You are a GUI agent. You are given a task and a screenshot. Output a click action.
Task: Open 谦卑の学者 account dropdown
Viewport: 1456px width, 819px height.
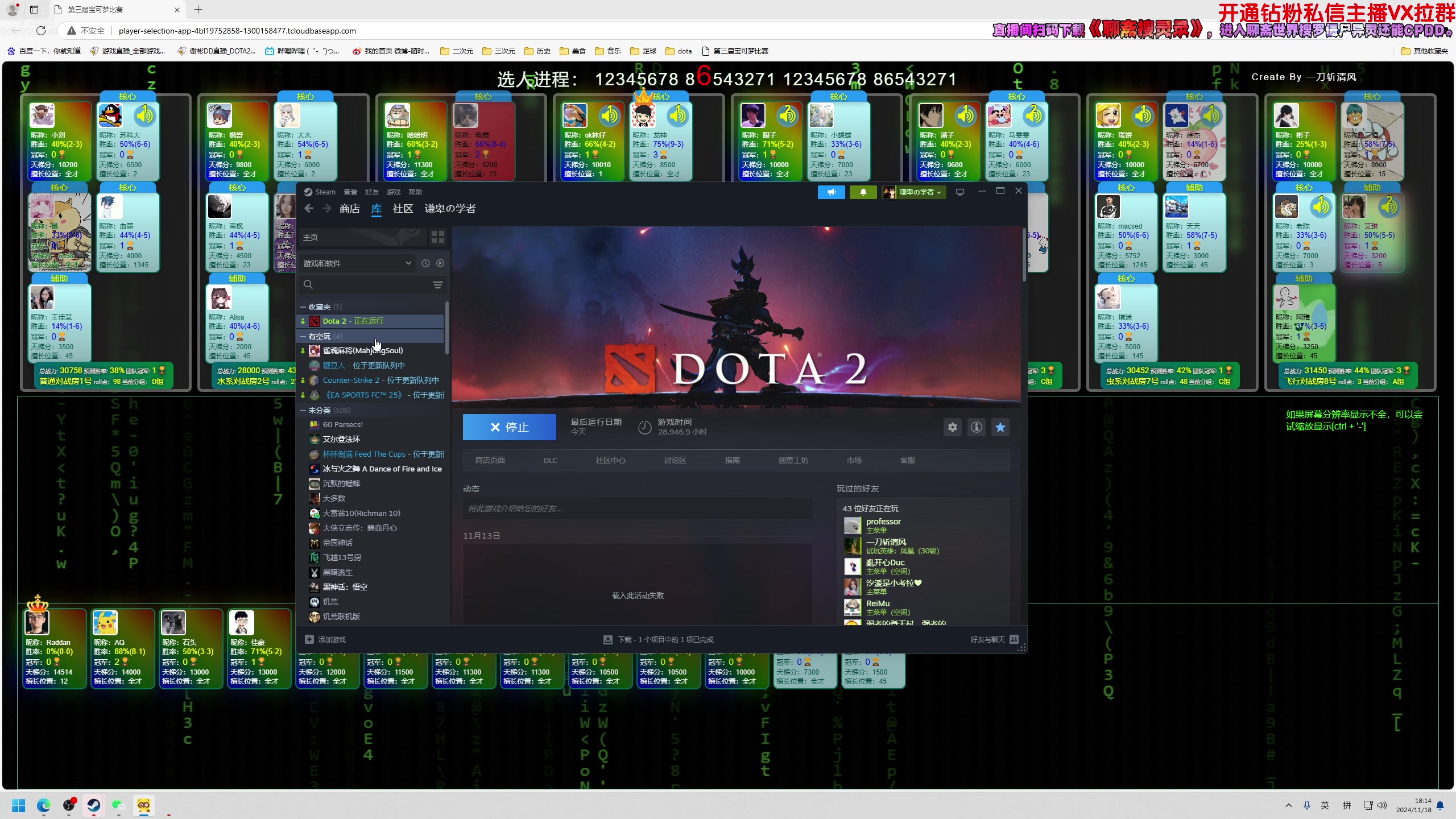(x=913, y=192)
